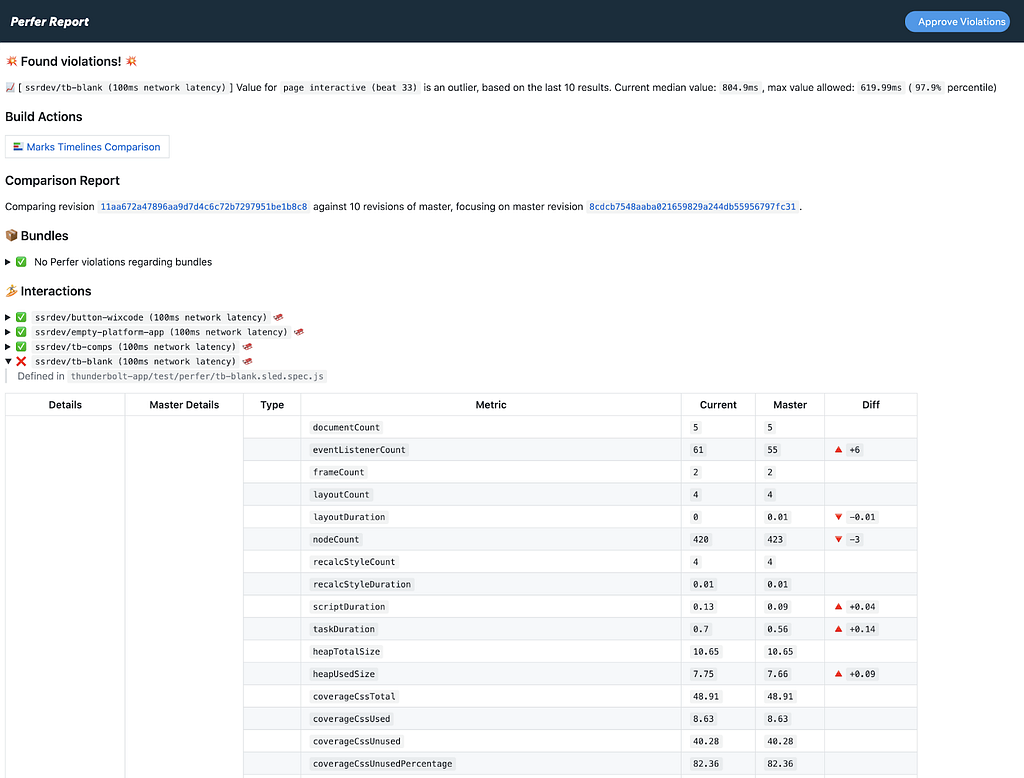Click the Diff column header
The height and width of the screenshot is (778, 1024).
click(871, 405)
